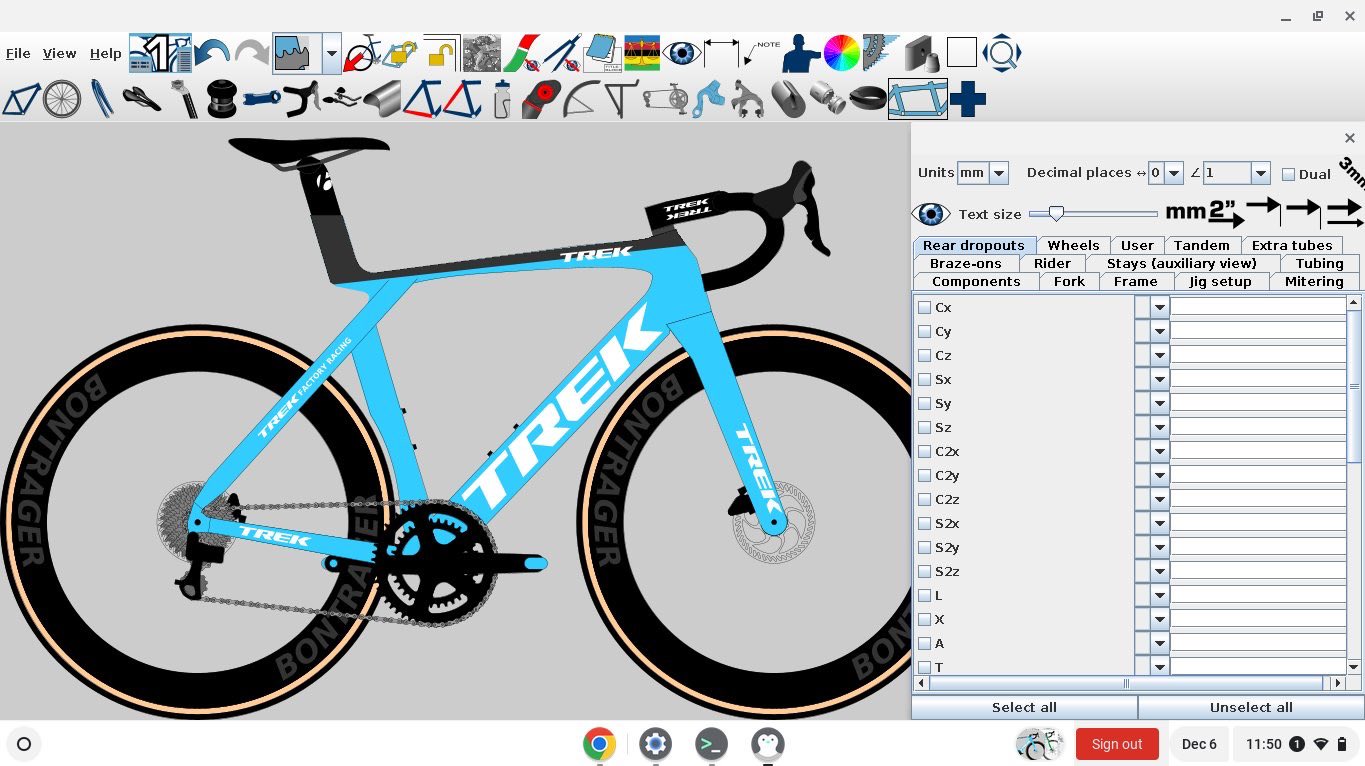Click the NOTE annotation icon
Viewport: 1365px width, 766px height.
[762, 53]
